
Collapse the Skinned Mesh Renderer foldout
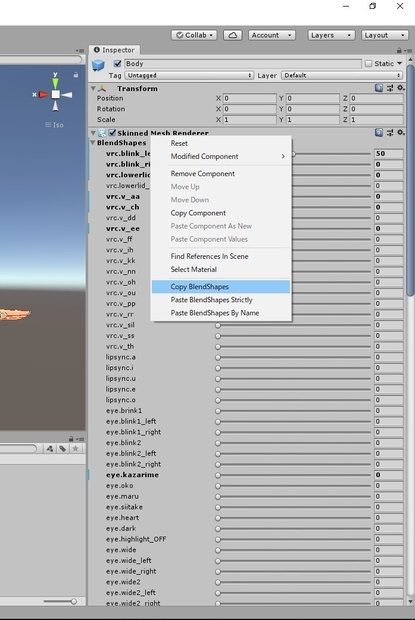click(93, 133)
